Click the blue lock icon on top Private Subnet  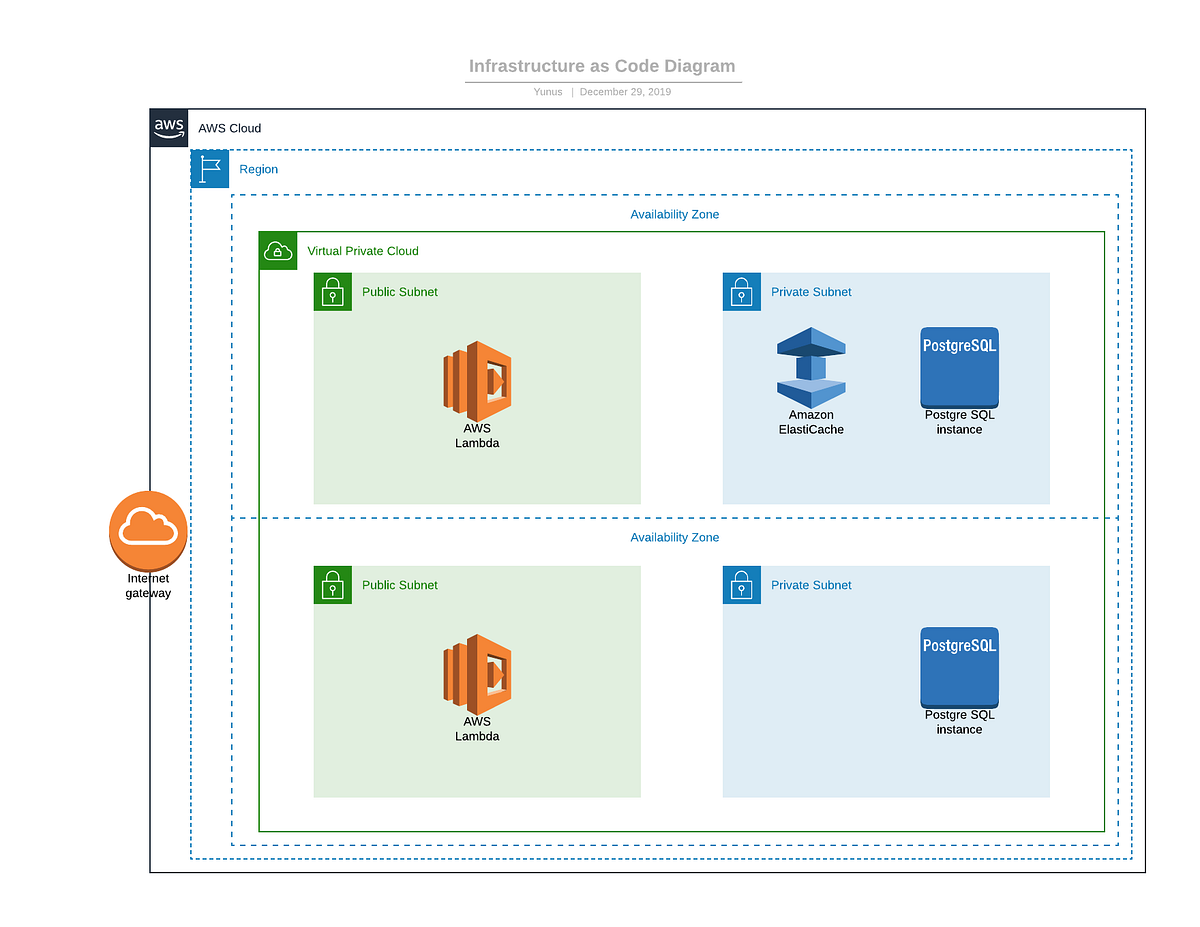coord(741,291)
